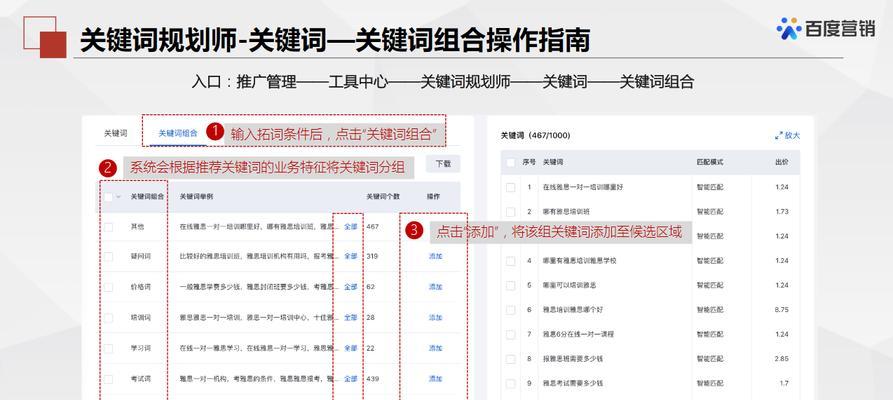The image size is (893, 400).
Task: Click 全部 in the 培训词 row
Action: (x=351, y=317)
